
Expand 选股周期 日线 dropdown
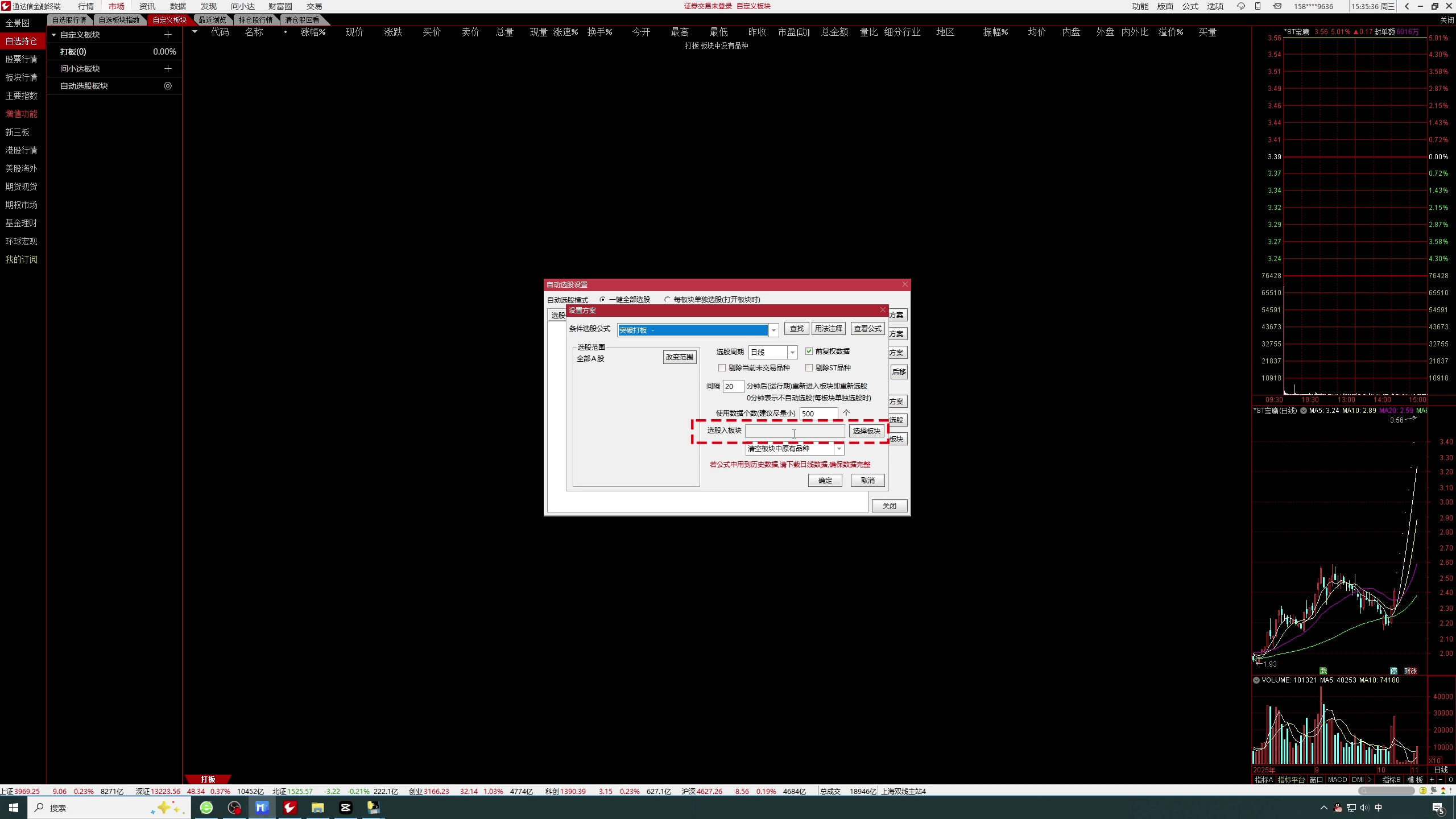(x=792, y=353)
